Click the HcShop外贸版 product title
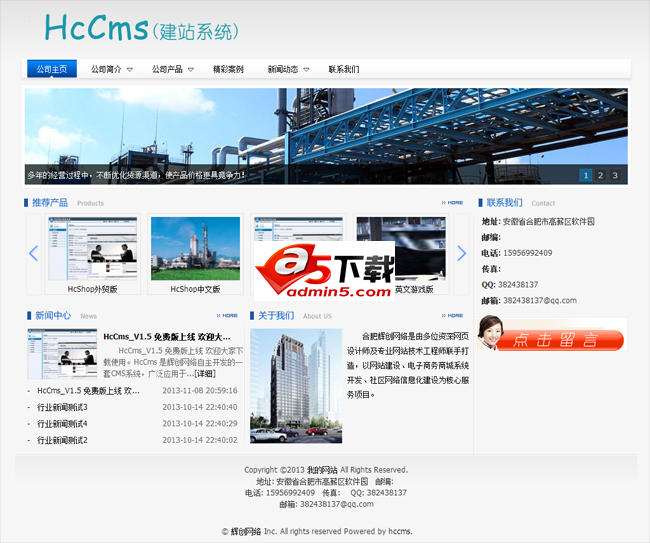Viewport: 650px width, 543px height. coord(92,289)
